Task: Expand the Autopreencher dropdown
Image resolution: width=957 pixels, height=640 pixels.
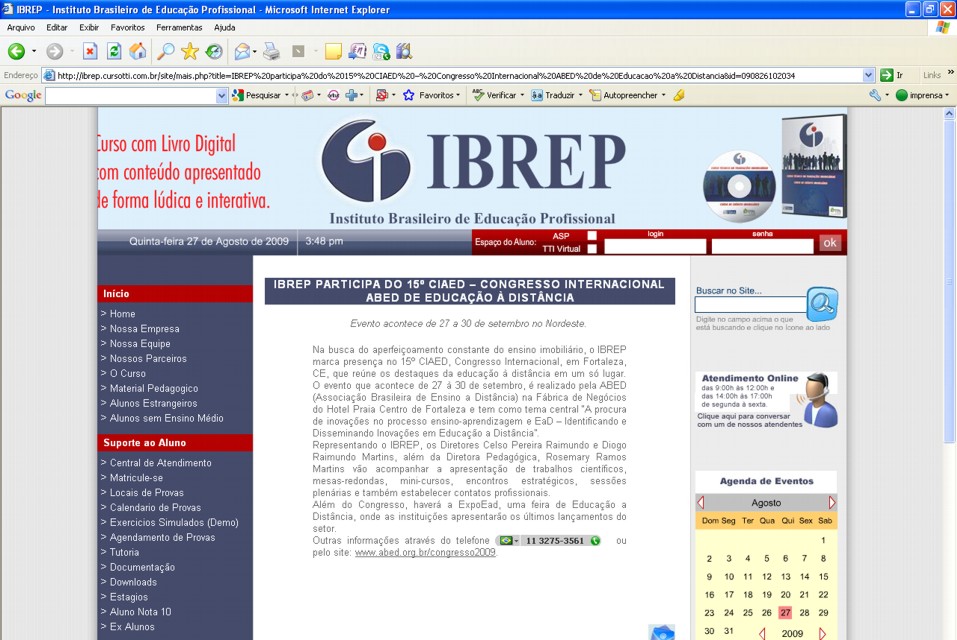Action: coord(663,95)
